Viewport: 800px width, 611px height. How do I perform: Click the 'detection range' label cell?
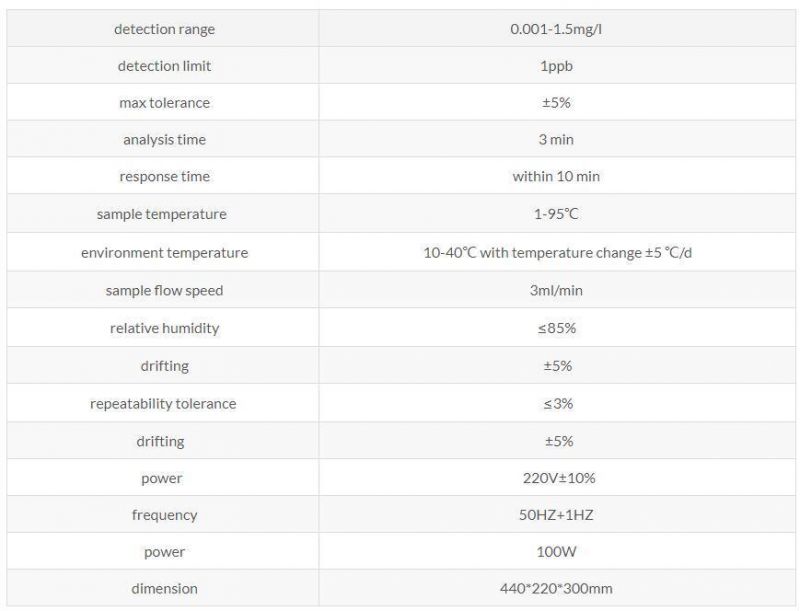coord(164,29)
